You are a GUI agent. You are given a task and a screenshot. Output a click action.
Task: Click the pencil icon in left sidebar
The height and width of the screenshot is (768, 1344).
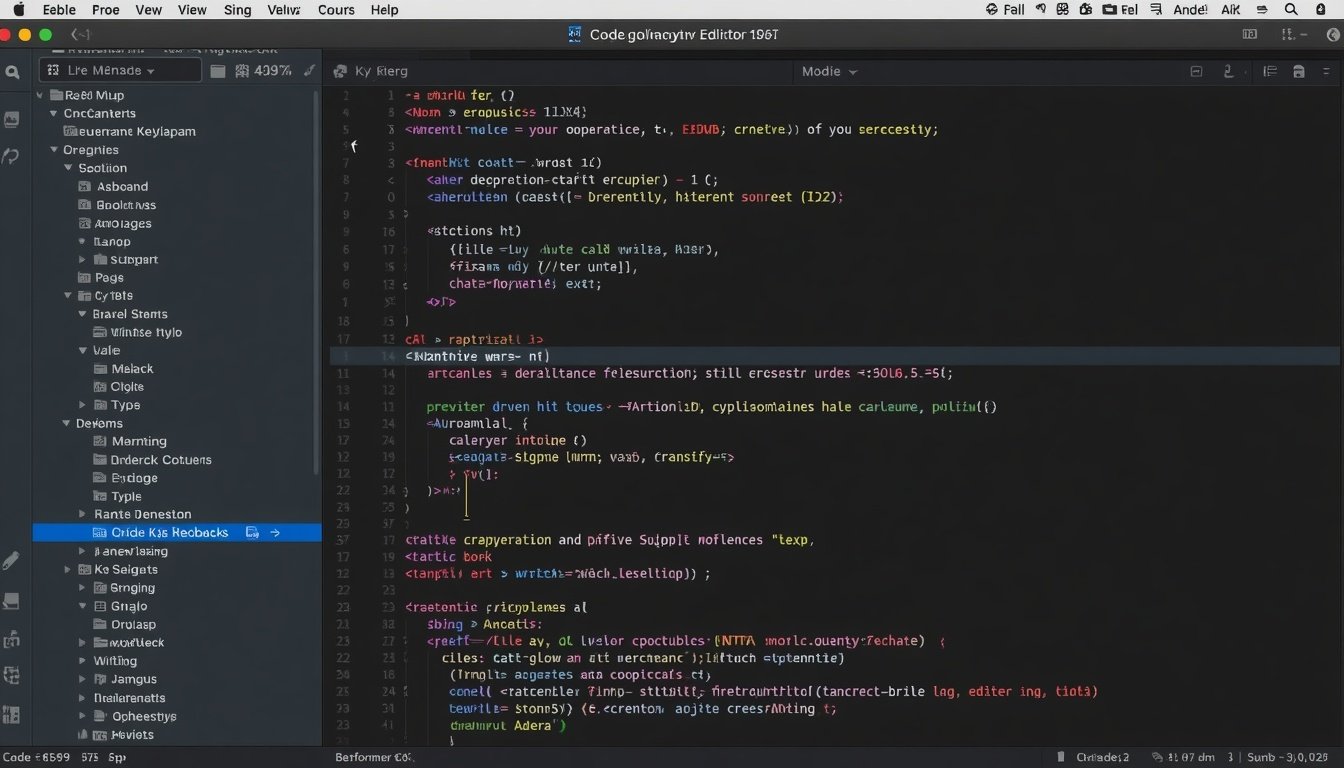(11, 561)
